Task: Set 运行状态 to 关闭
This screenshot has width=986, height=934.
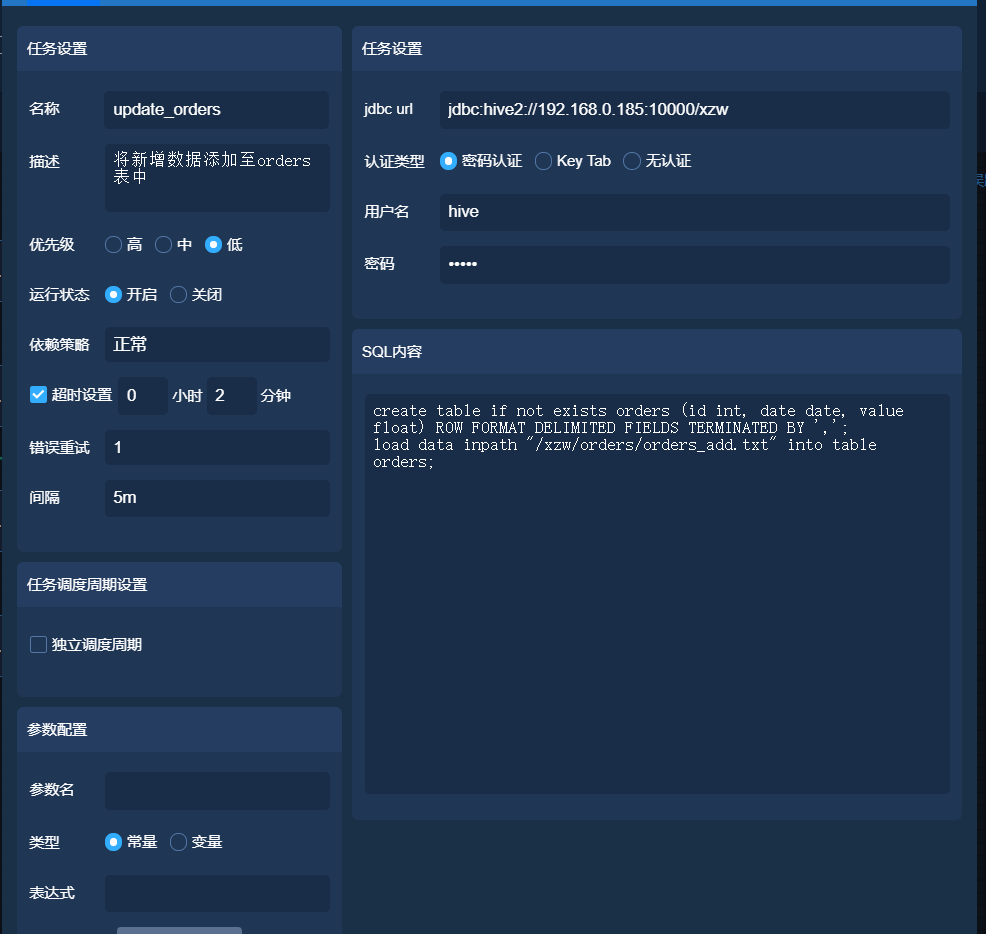Action: tap(178, 294)
